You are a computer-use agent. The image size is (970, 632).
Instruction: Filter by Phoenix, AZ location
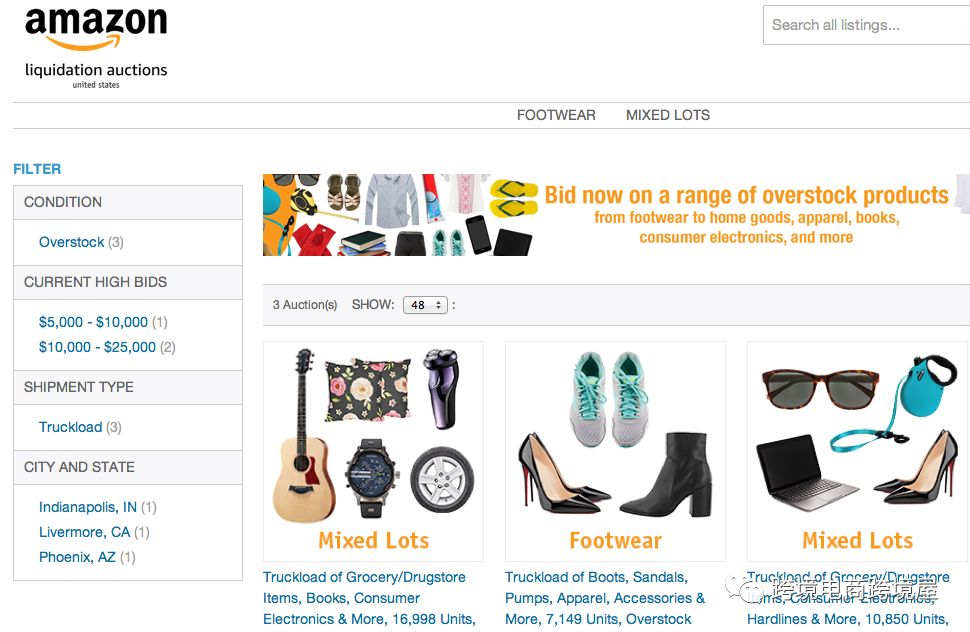77,557
